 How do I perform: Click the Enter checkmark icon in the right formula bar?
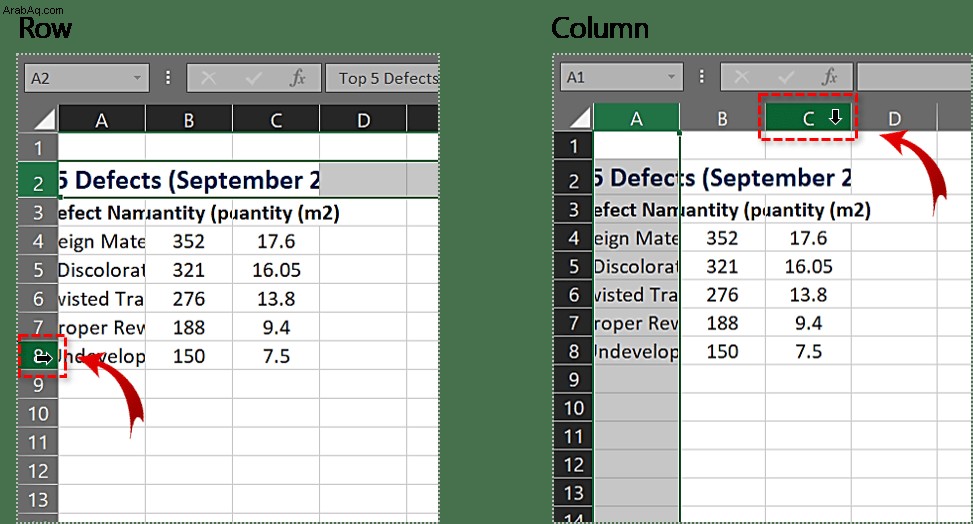786,77
